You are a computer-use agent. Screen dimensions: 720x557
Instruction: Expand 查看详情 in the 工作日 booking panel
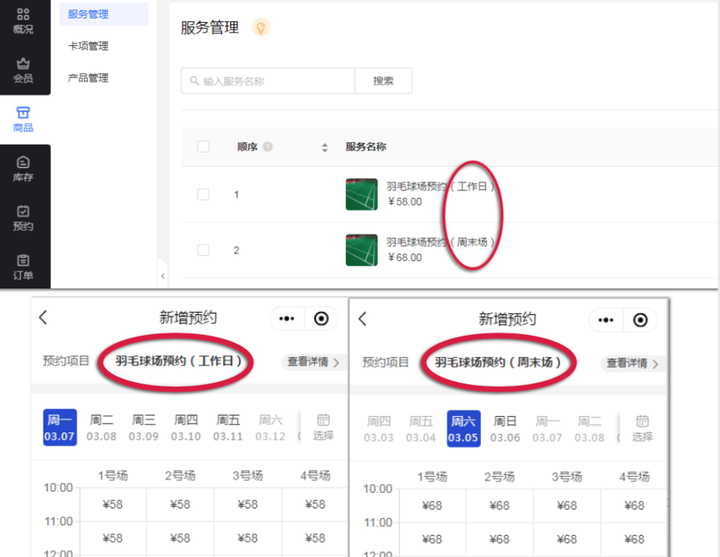tap(313, 363)
